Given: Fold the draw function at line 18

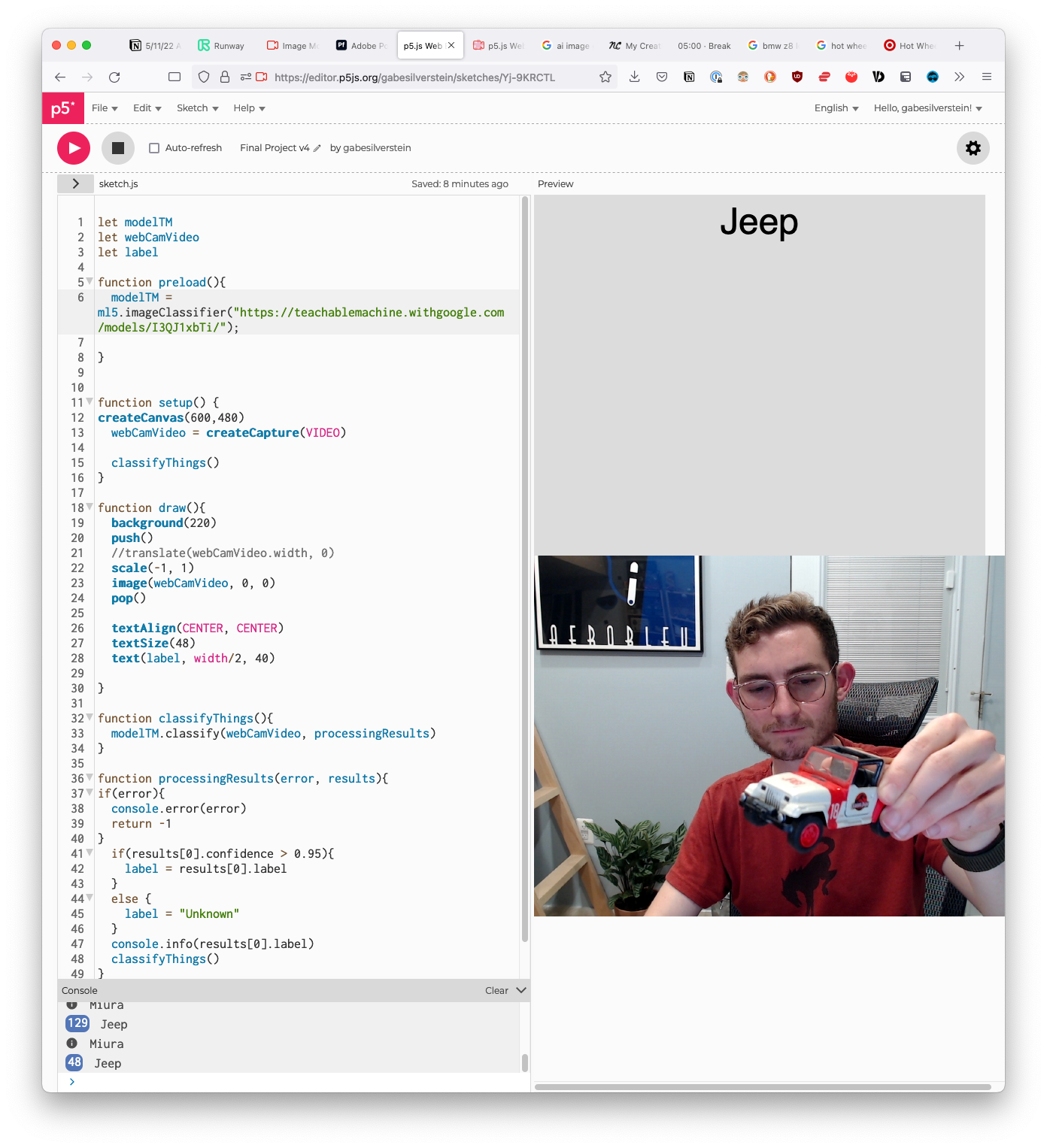Looking at the screenshot, I should 90,507.
